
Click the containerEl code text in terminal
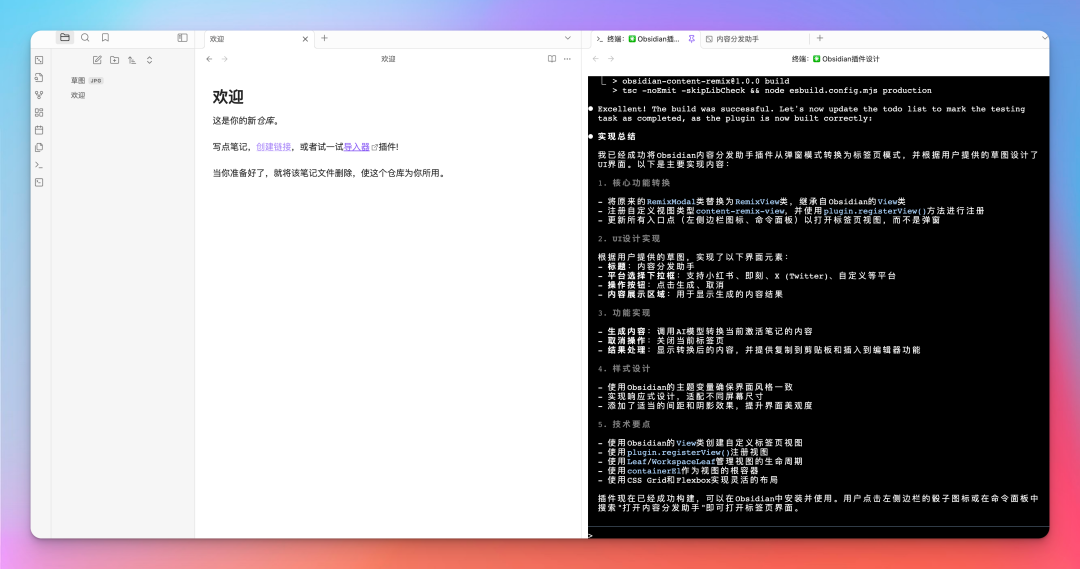654,471
